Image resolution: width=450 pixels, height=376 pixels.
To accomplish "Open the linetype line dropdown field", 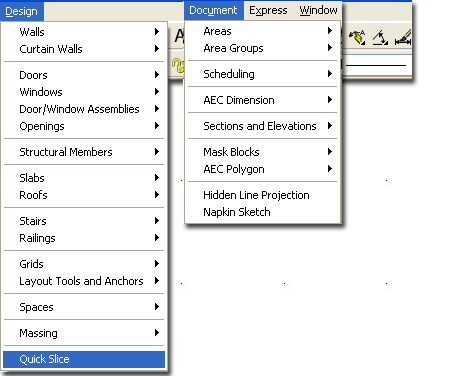I will point(375,65).
